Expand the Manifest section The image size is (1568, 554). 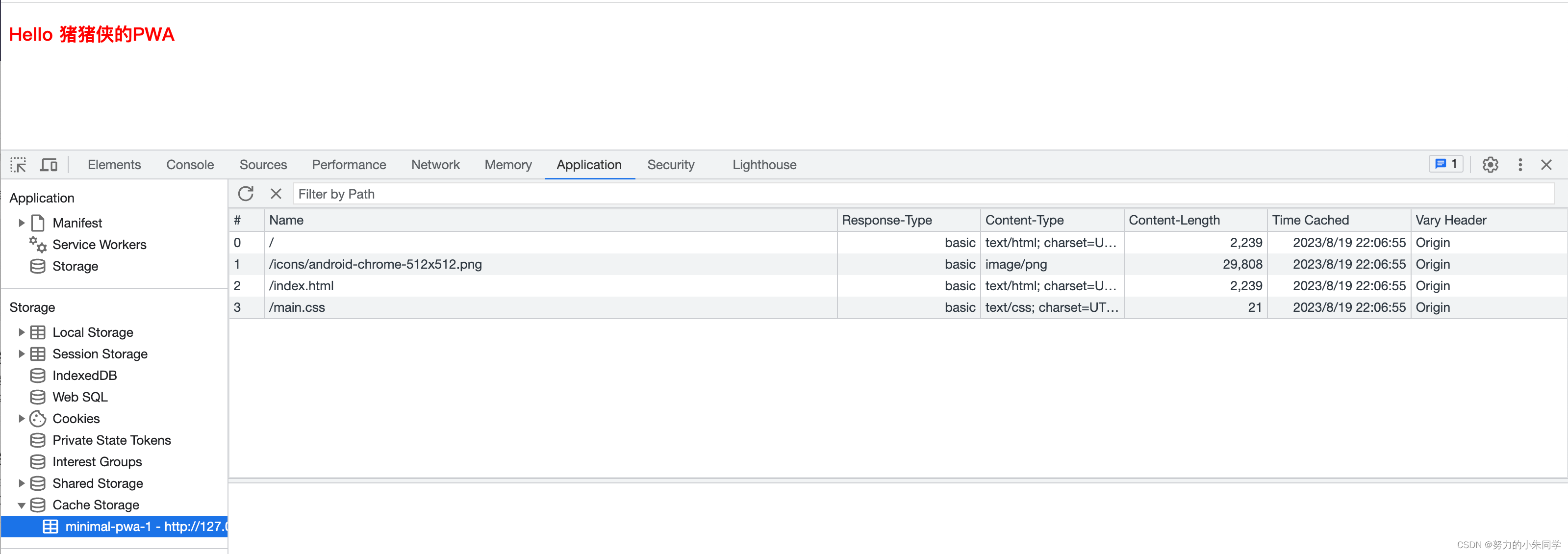(x=20, y=222)
